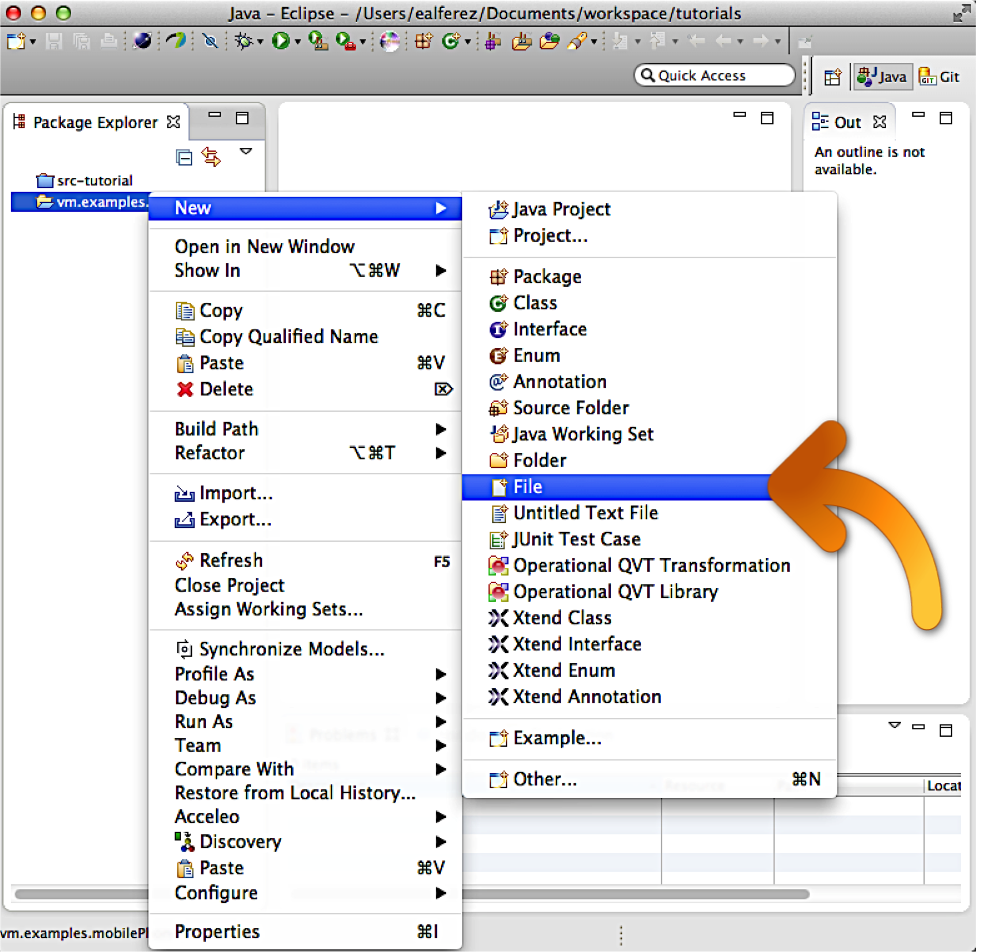Click the globe web browser toolbar icon

coord(143,41)
